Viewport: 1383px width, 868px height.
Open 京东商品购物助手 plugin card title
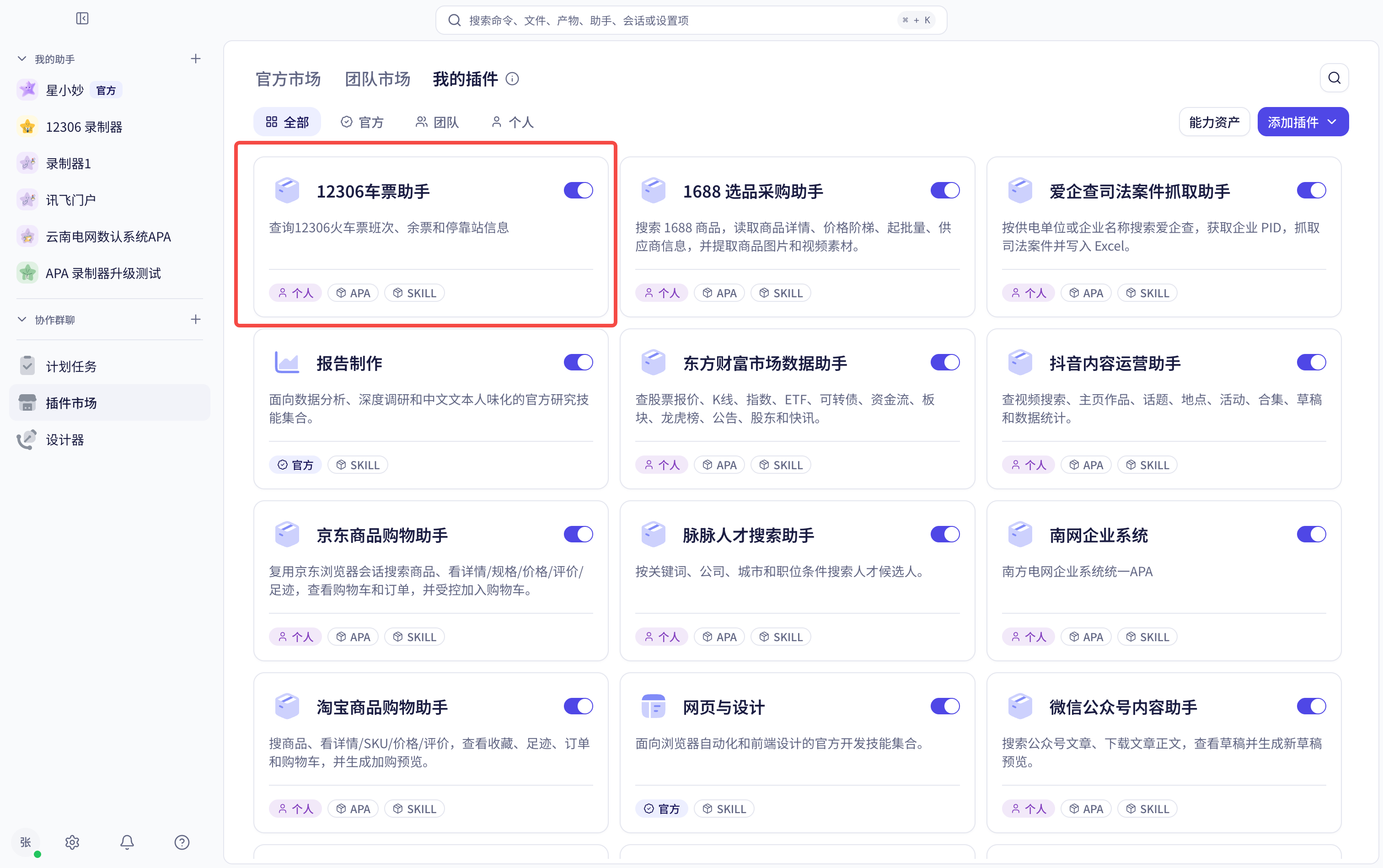coord(382,535)
